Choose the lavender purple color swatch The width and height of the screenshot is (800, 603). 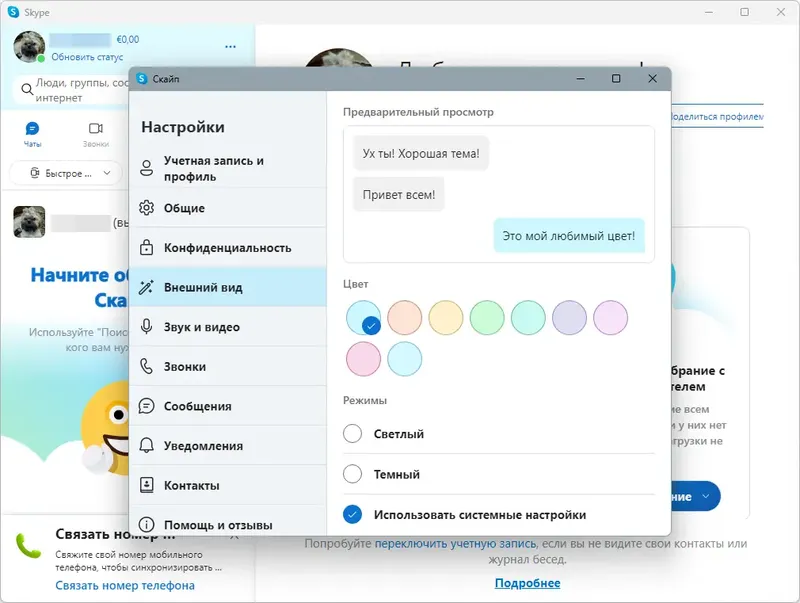[569, 317]
